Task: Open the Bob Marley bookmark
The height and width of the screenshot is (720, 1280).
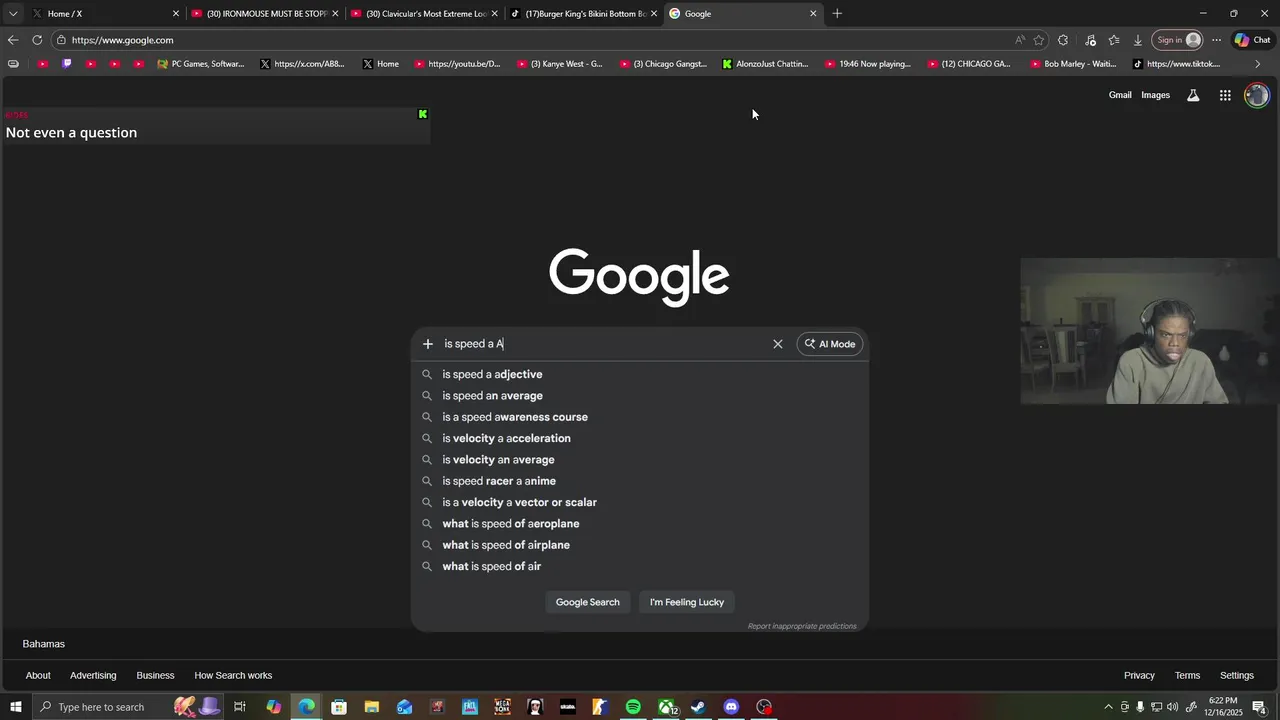Action: pos(1073,64)
